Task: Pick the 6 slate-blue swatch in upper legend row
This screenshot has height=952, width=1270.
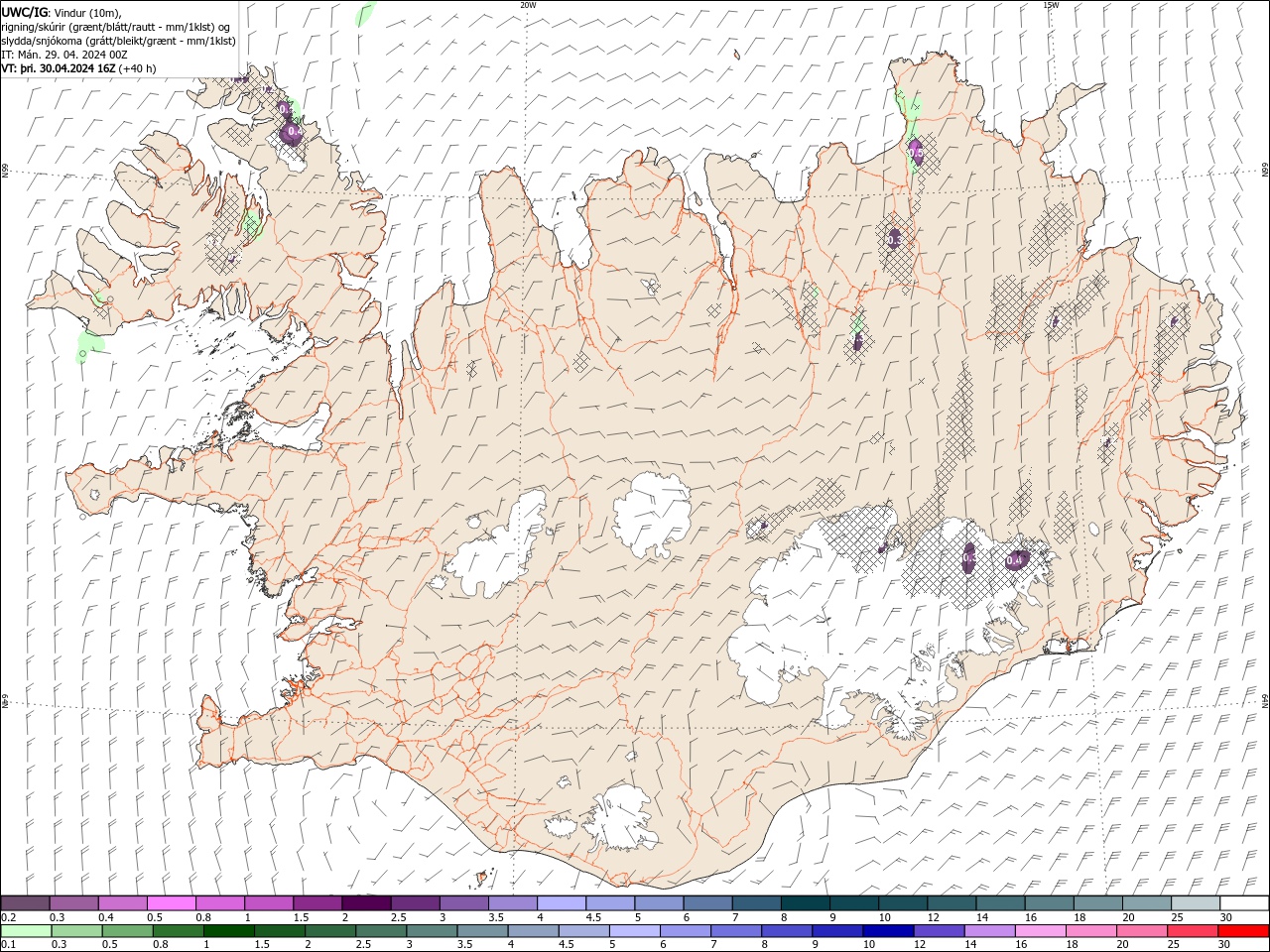Action: (706, 903)
